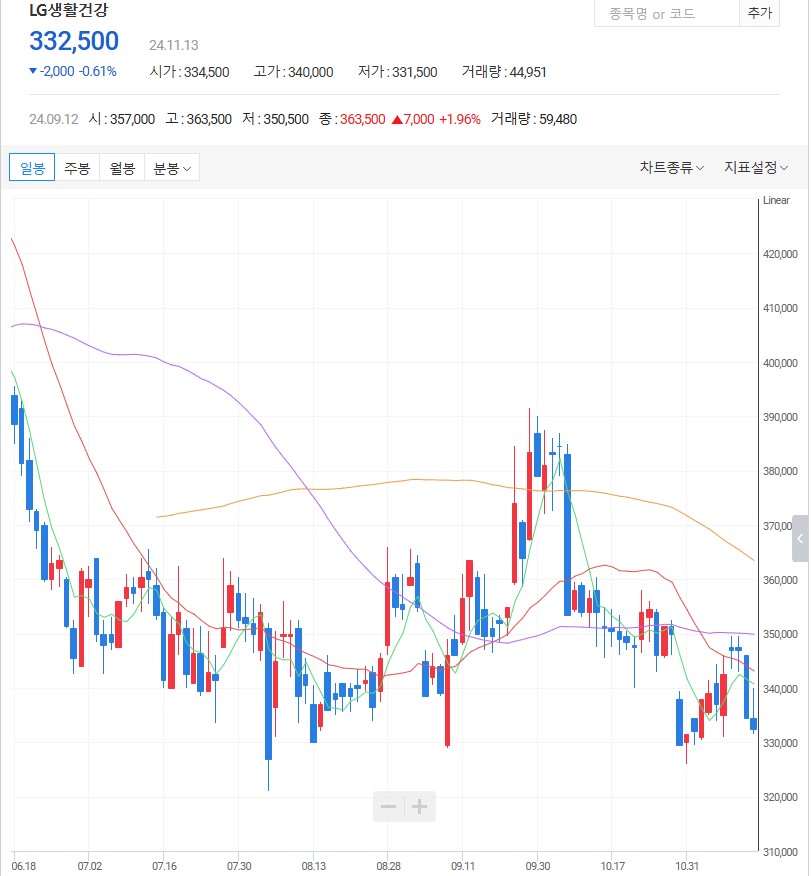Click the zoom out minus button

coord(389,807)
